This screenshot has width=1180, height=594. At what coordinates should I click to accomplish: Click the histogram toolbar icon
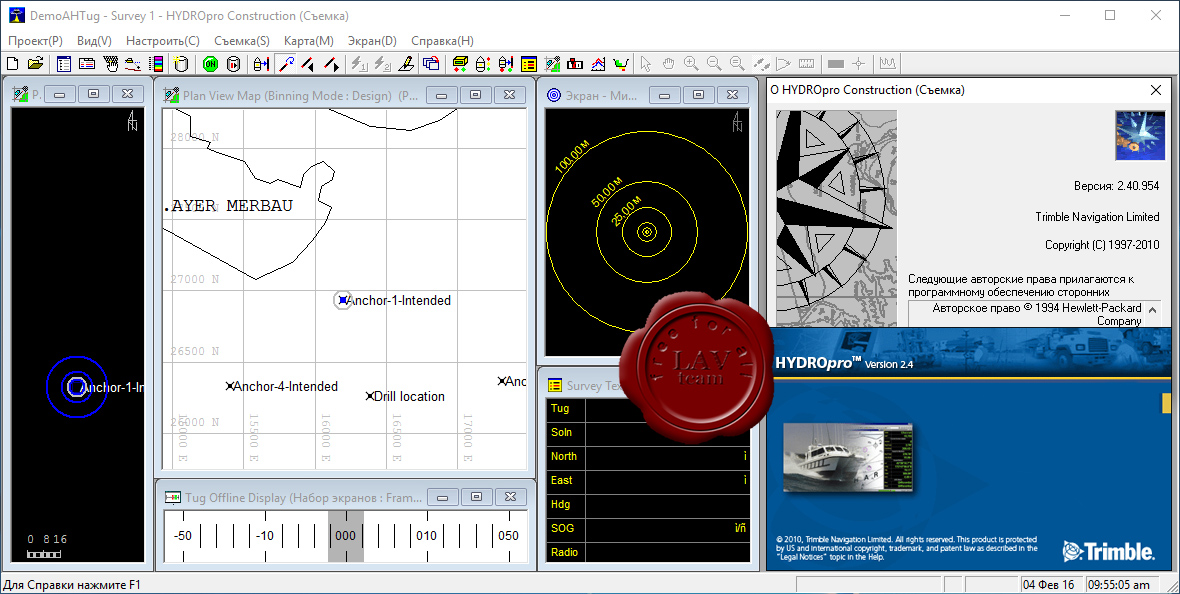[888, 64]
